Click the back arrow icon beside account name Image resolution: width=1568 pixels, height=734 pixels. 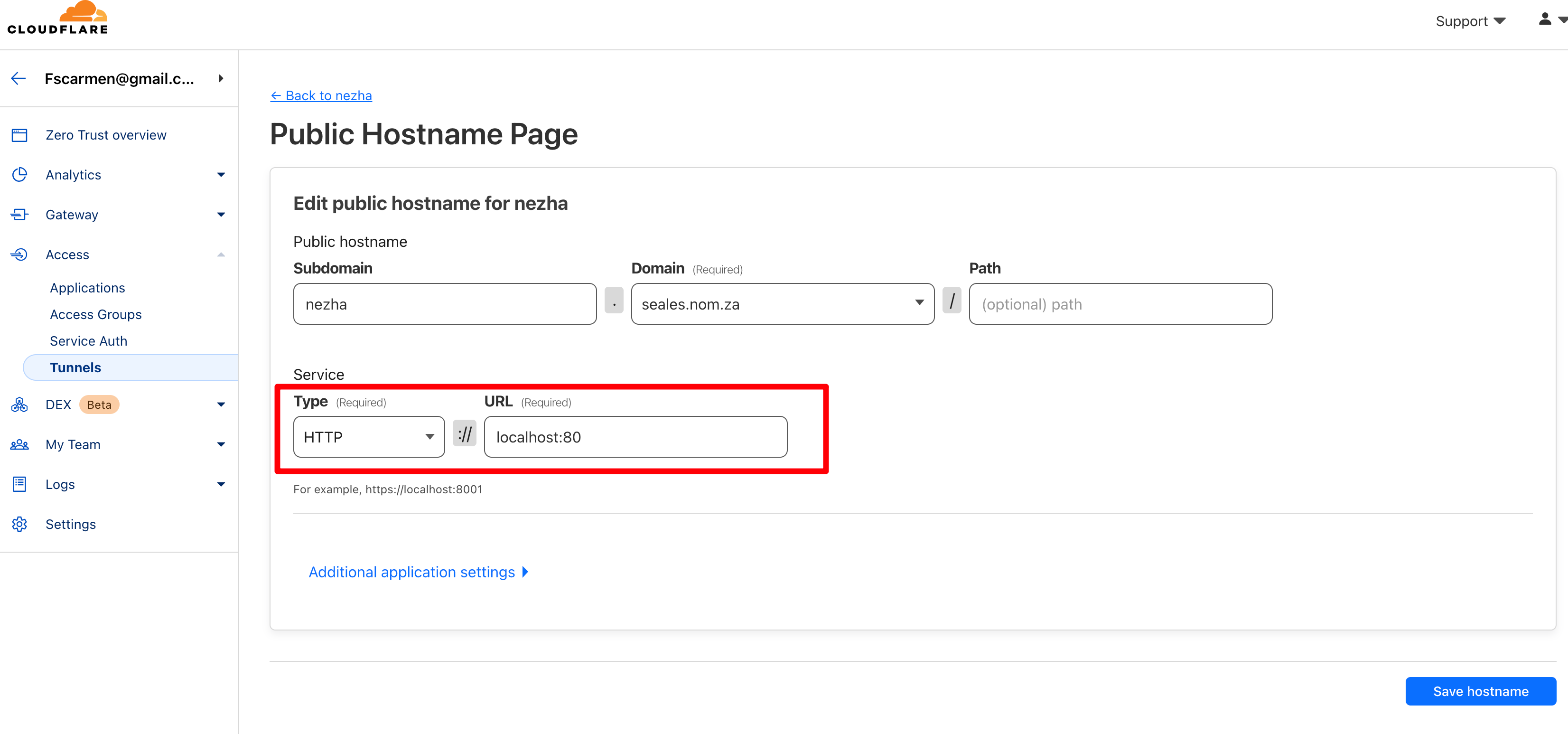(x=19, y=79)
